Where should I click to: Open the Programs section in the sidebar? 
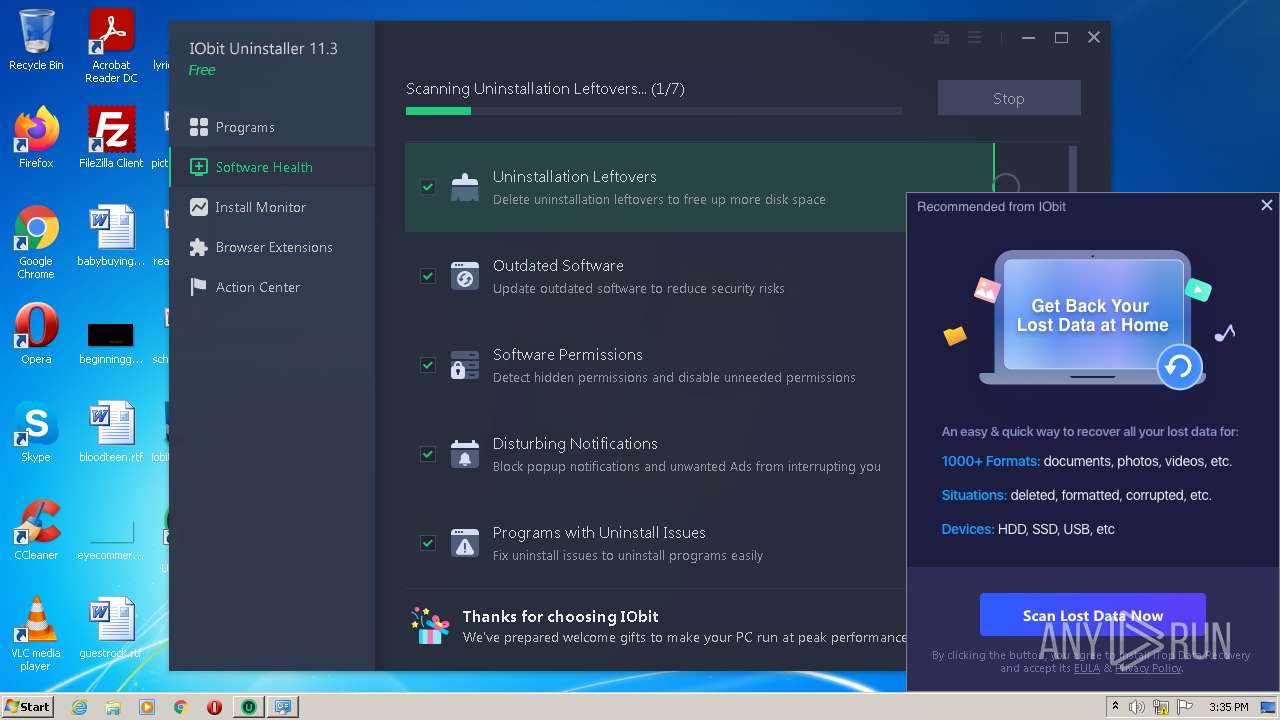tap(272, 127)
